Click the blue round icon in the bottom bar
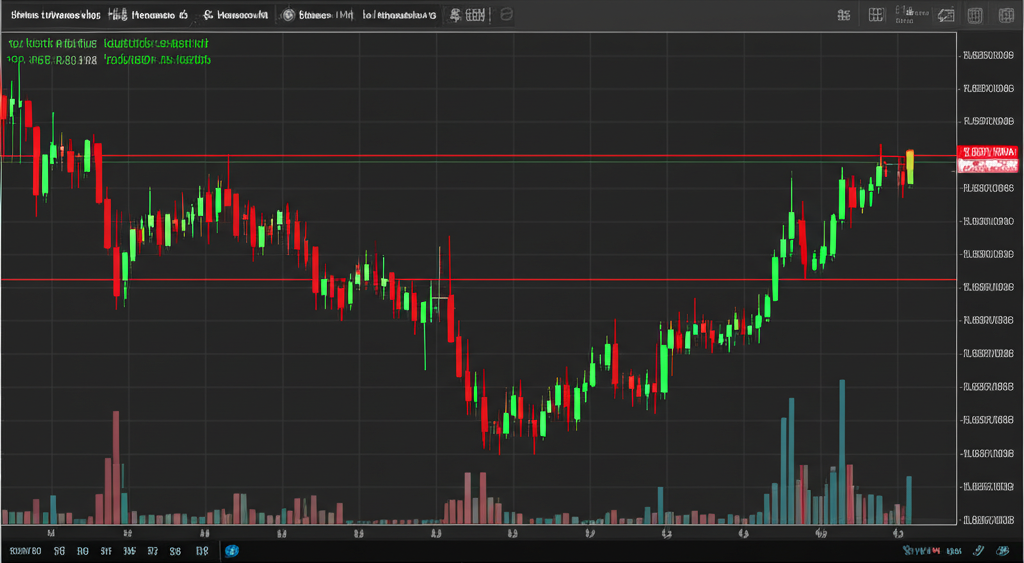The height and width of the screenshot is (563, 1024). click(232, 551)
